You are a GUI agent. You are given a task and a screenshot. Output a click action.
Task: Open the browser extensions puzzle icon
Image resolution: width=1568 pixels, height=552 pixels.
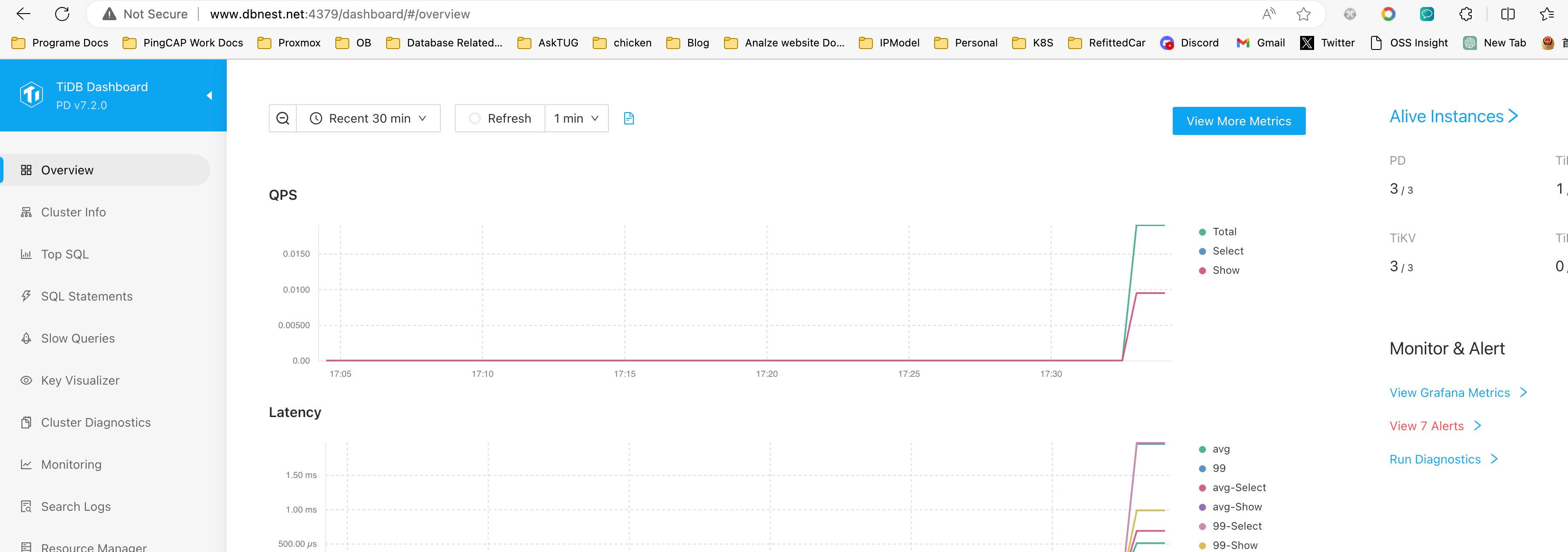point(1466,14)
